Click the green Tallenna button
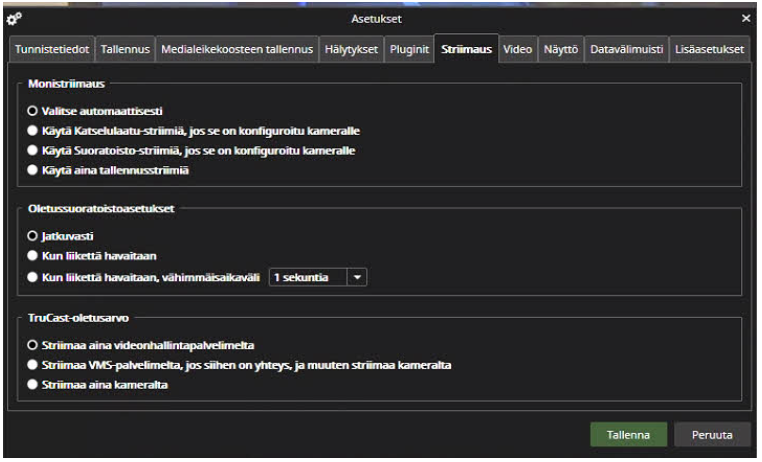Screen dimensions: 762x462 click(x=627, y=435)
